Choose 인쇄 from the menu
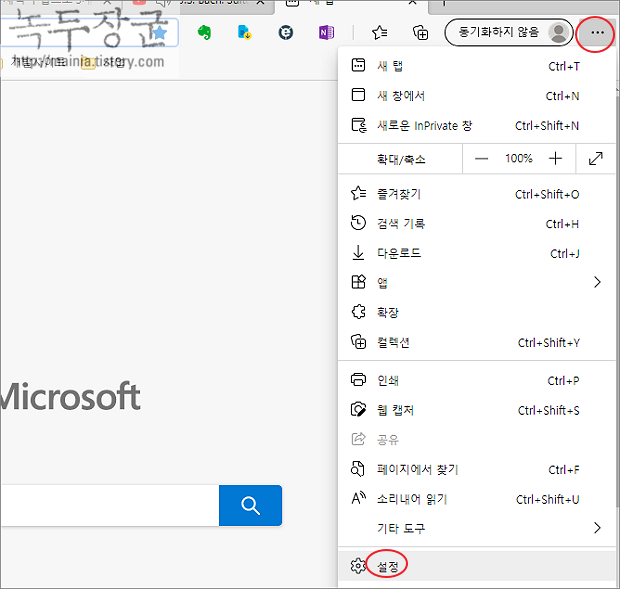 [x=476, y=380]
